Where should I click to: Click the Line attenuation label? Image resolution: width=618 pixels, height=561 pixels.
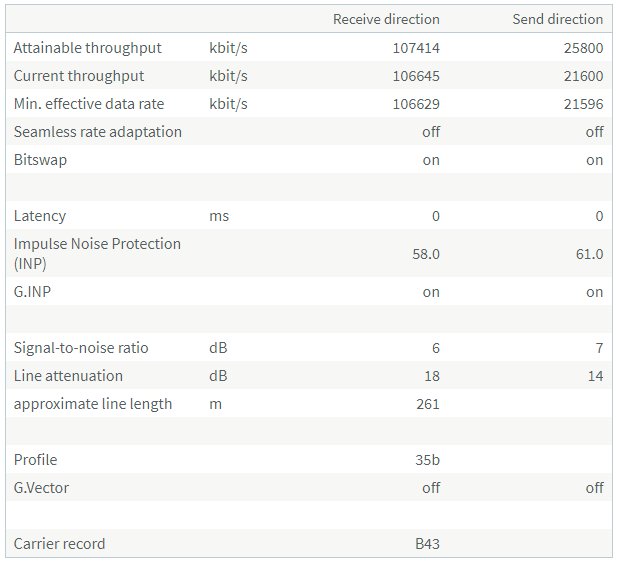coord(68,376)
